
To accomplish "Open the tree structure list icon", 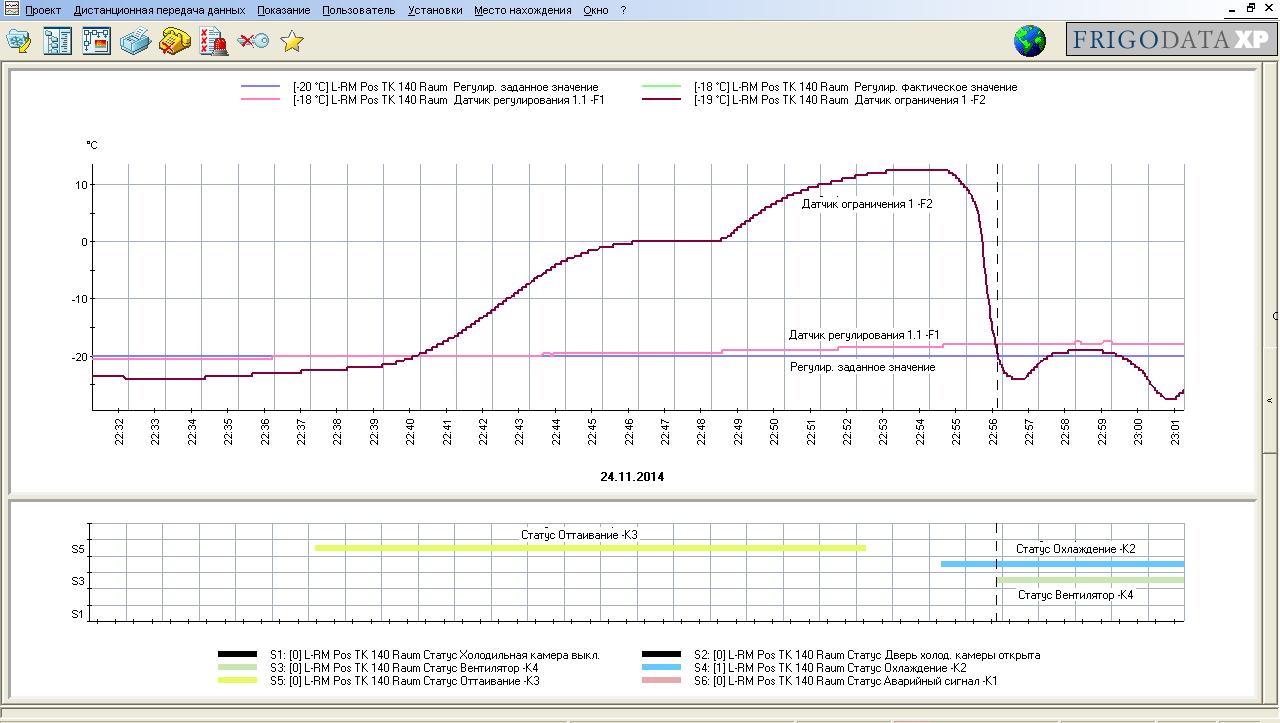I will pyautogui.click(x=57, y=41).
